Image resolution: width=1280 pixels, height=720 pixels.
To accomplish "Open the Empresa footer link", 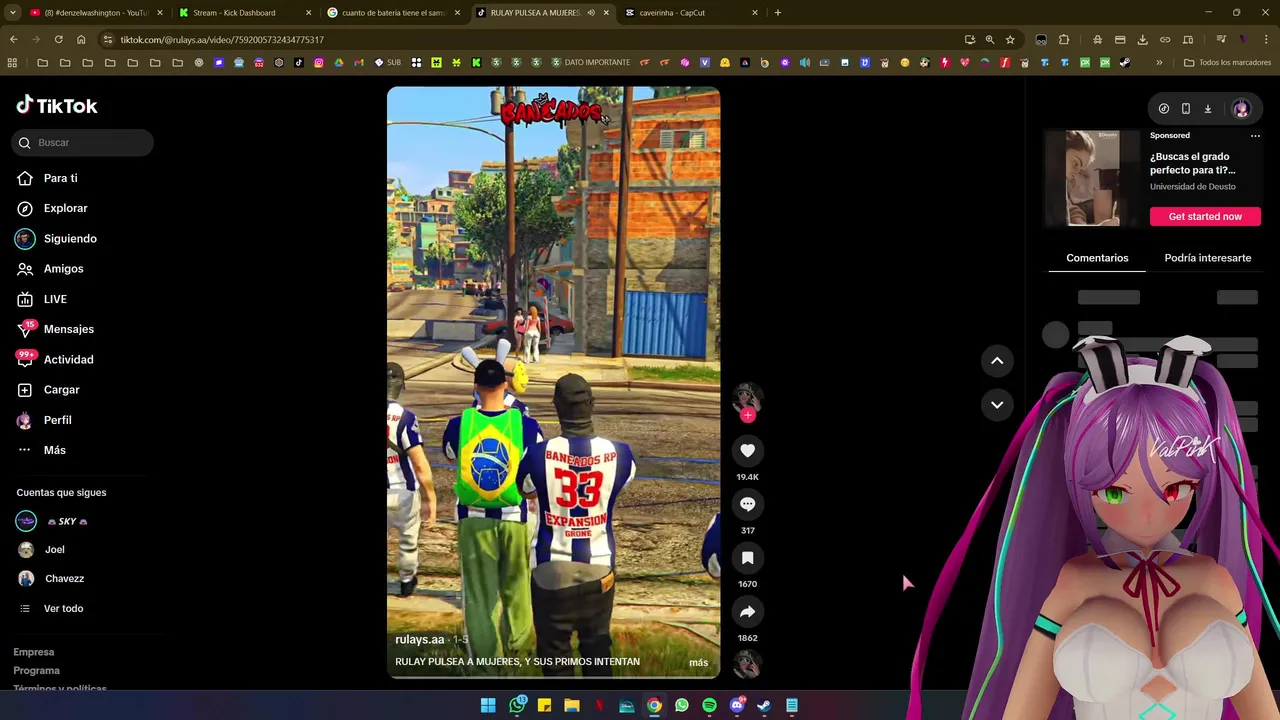I will [34, 652].
